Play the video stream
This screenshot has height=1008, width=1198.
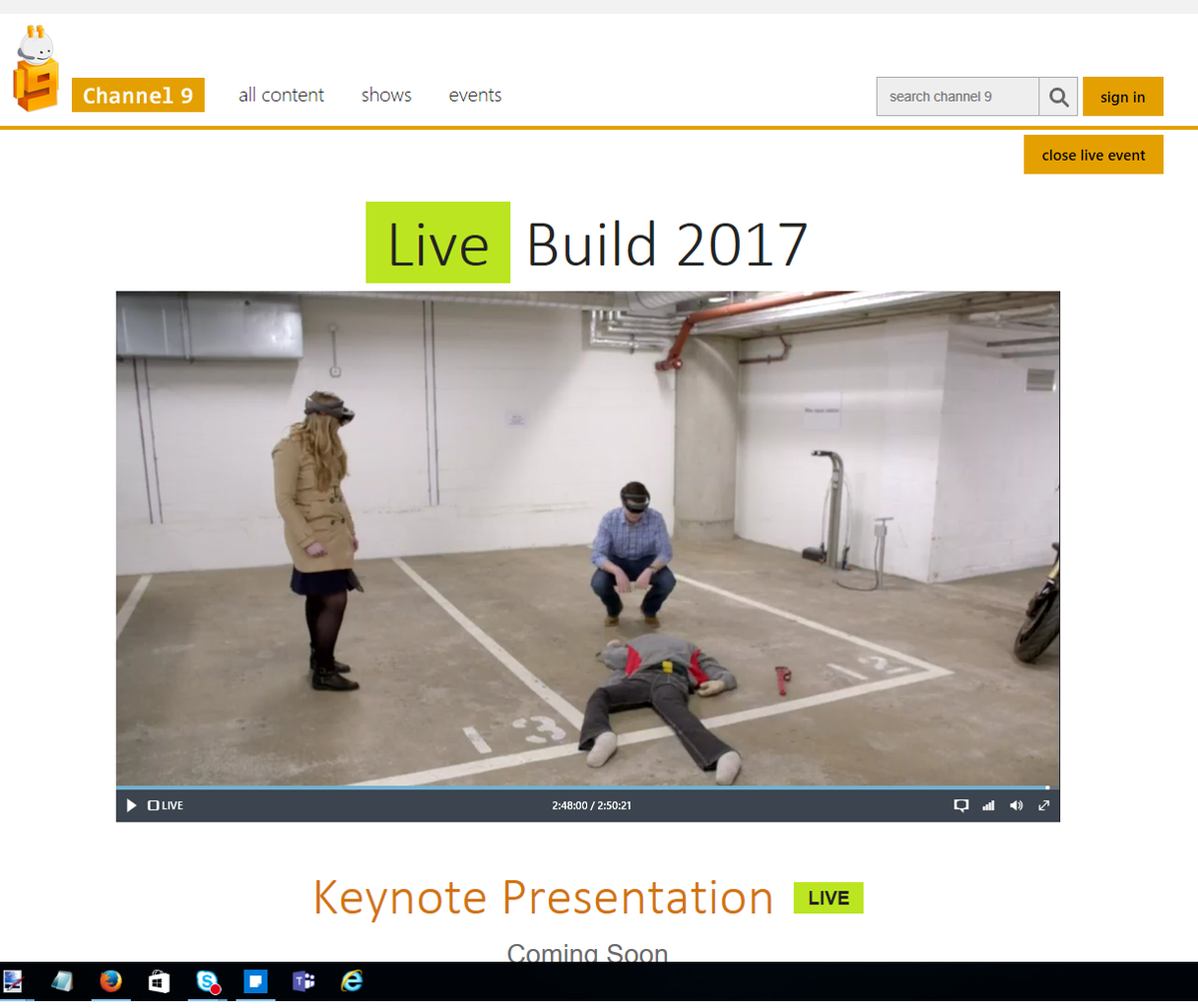pyautogui.click(x=131, y=805)
